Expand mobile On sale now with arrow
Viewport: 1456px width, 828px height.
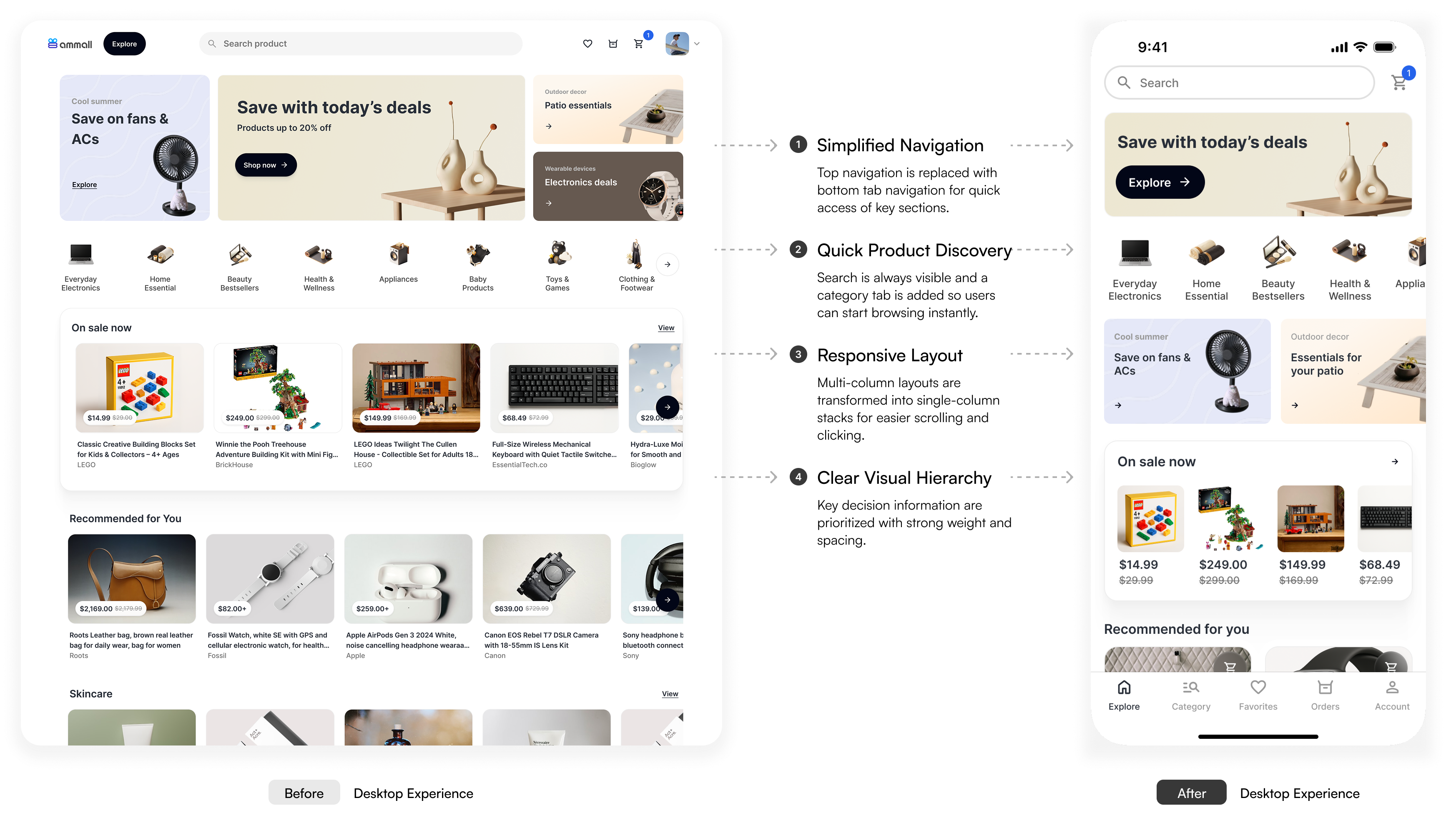pyautogui.click(x=1395, y=462)
